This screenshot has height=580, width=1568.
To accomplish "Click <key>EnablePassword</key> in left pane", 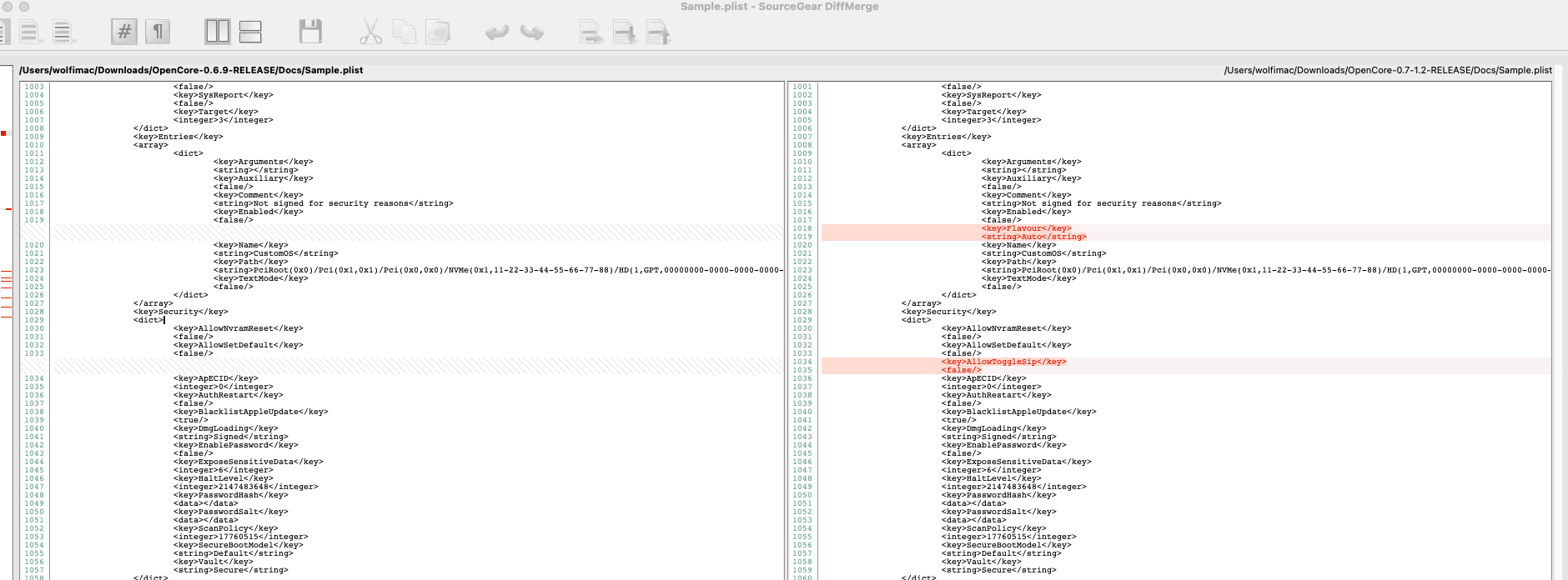I will pyautogui.click(x=235, y=445).
